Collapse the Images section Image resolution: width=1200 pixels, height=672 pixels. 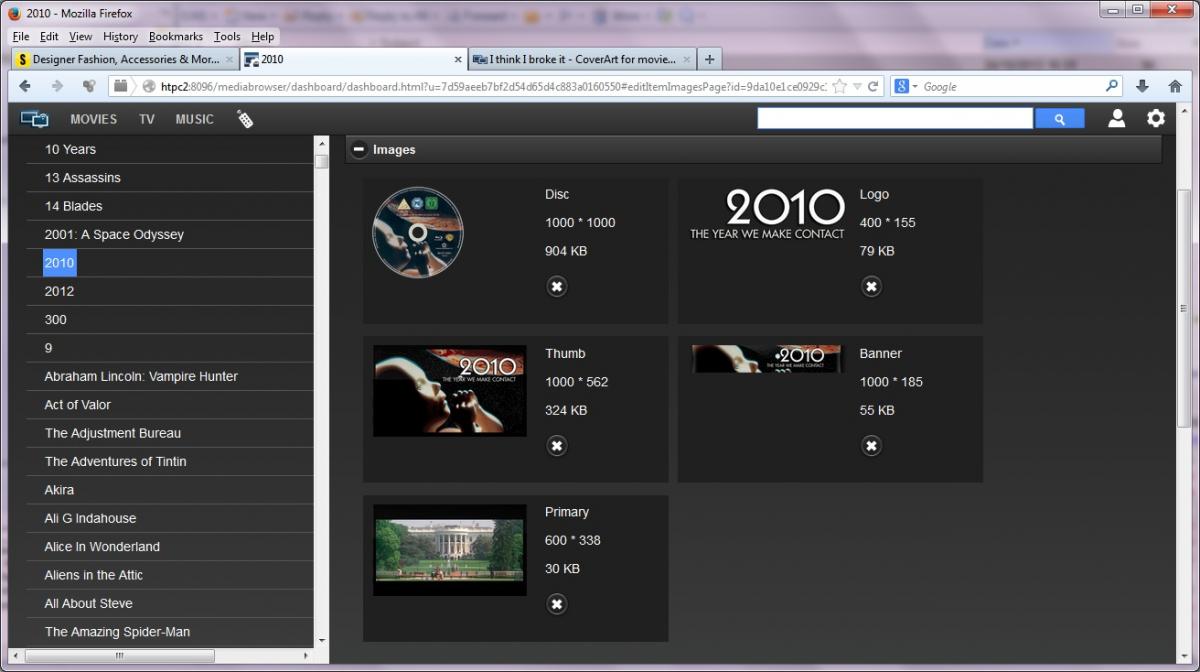pos(359,150)
